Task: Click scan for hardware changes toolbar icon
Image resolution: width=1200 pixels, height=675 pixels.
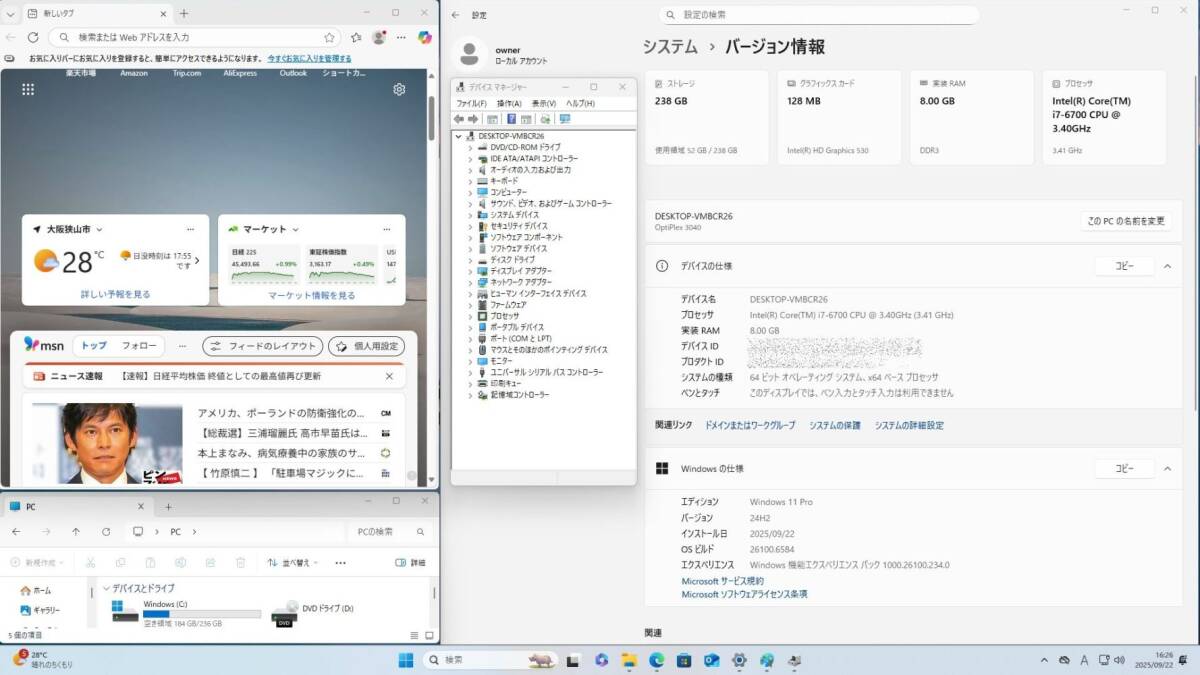Action: (x=565, y=119)
